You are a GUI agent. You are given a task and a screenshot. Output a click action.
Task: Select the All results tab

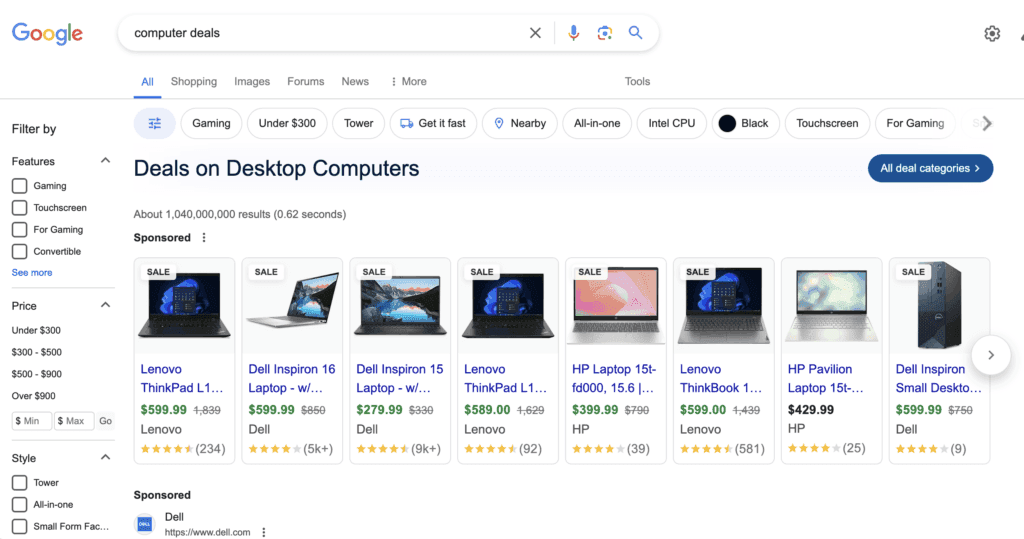[148, 82]
